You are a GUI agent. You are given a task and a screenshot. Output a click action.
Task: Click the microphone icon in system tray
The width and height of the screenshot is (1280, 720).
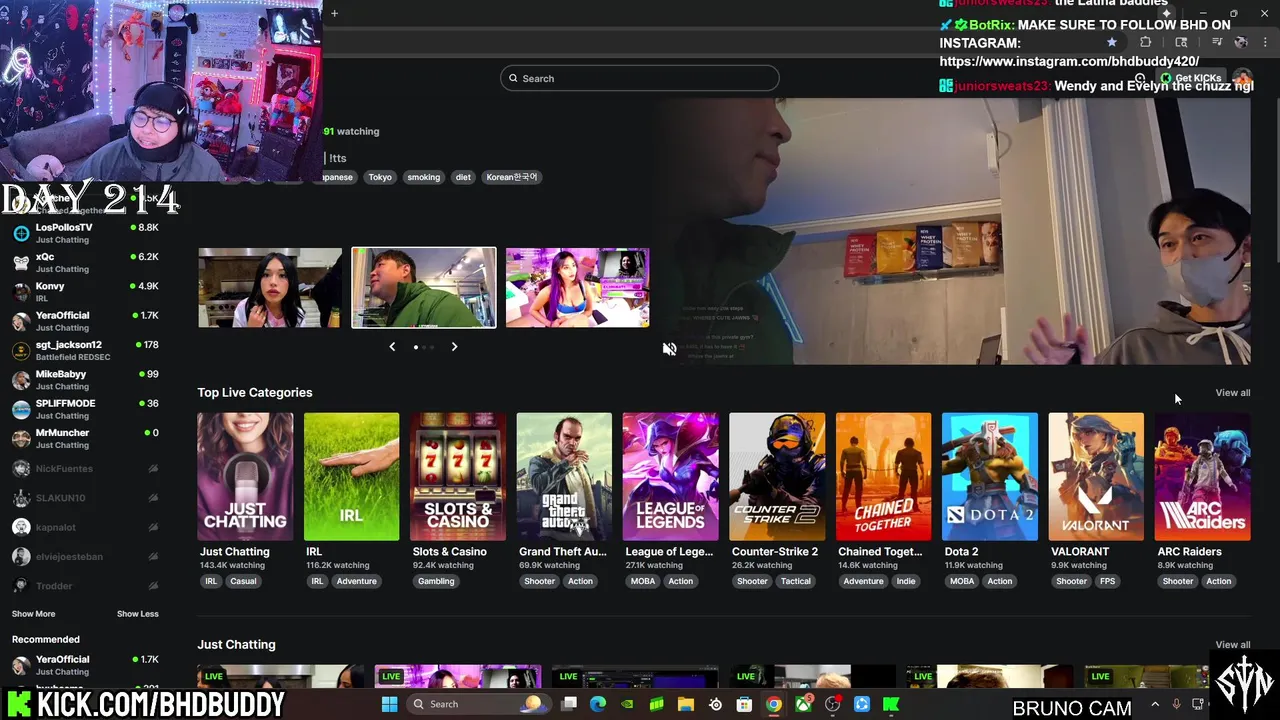pyautogui.click(x=1176, y=704)
